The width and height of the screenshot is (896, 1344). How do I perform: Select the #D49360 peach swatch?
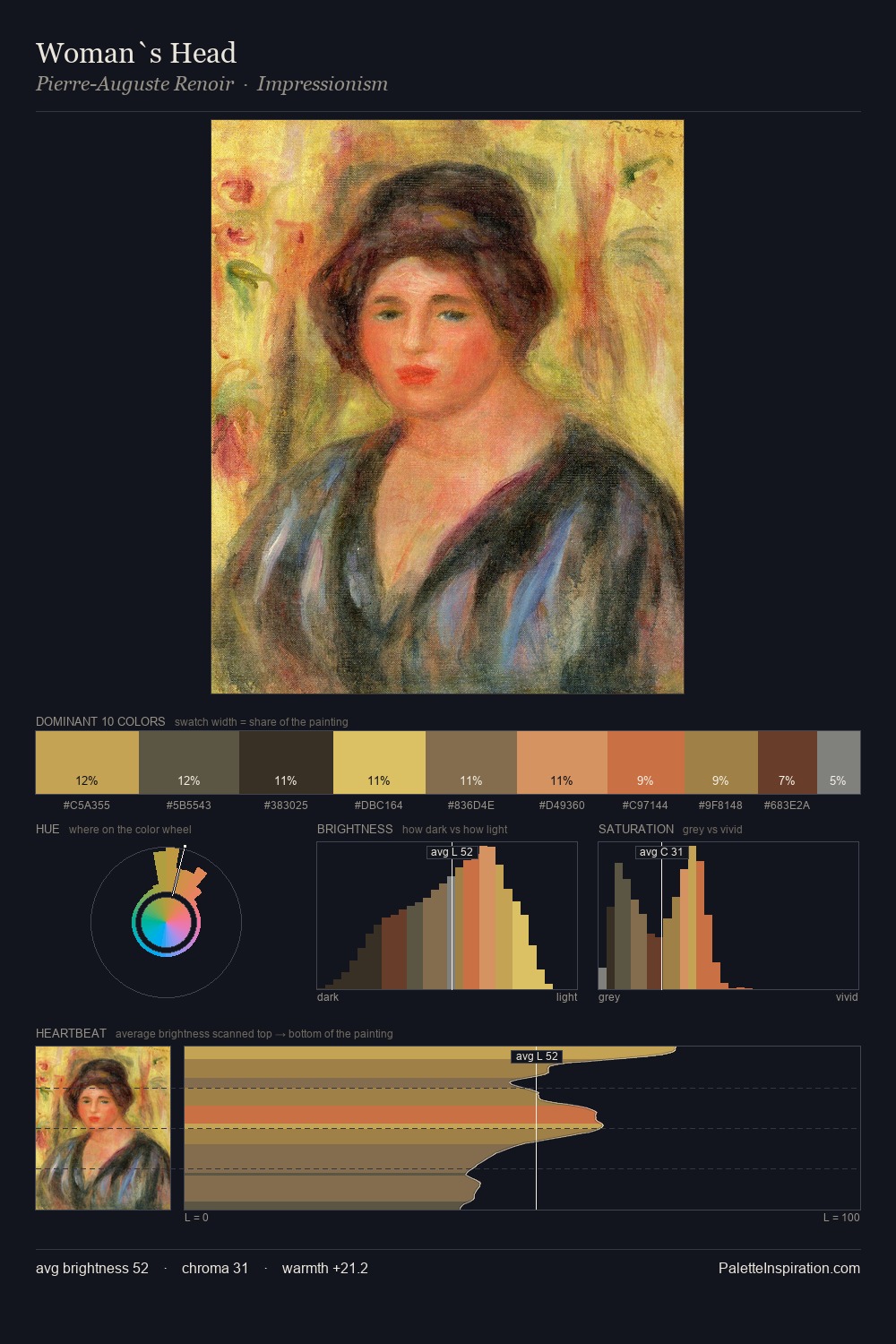[562, 762]
